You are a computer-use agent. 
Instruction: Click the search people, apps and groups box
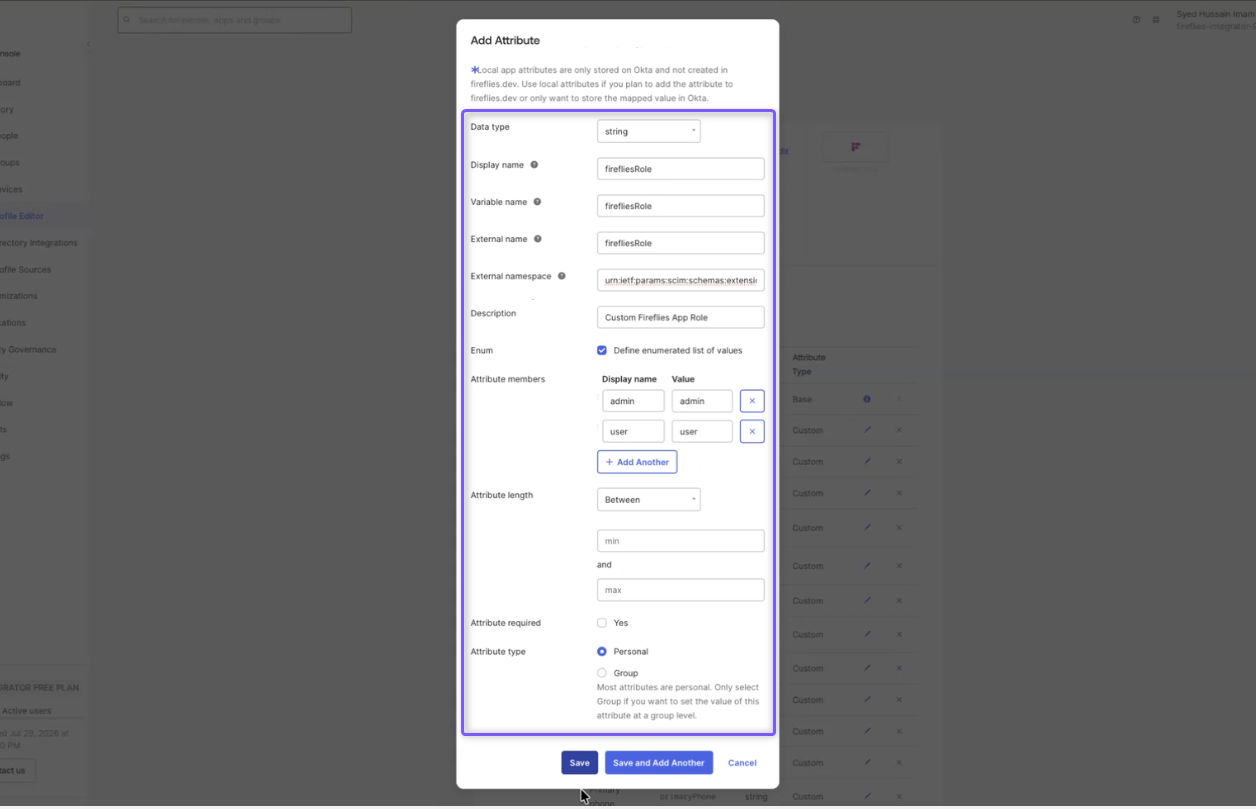click(234, 20)
